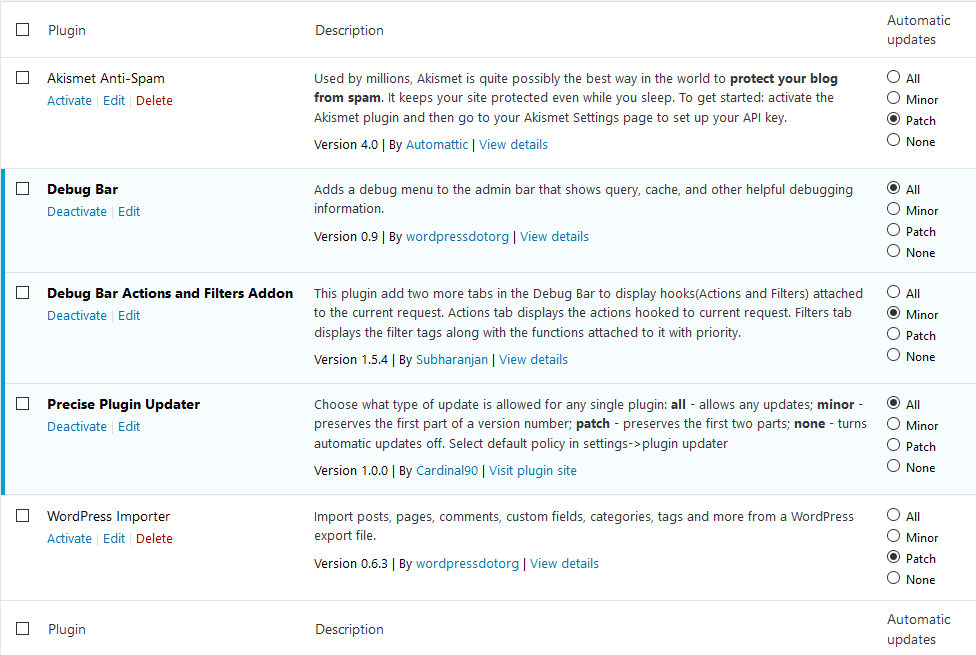Set Akismet automatic updates to All
This screenshot has width=976, height=655.
pos(893,77)
